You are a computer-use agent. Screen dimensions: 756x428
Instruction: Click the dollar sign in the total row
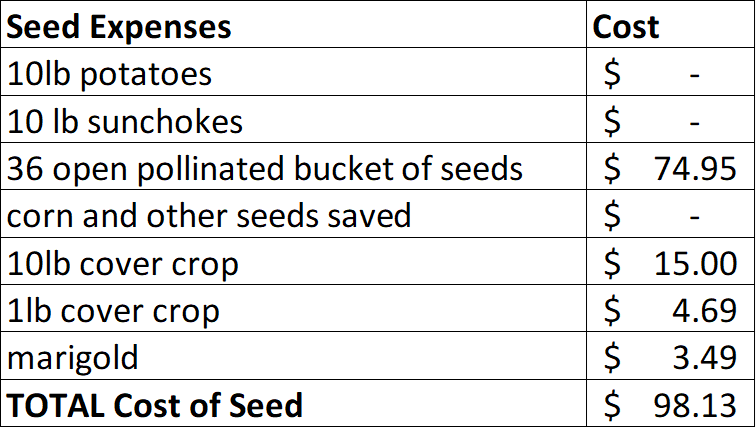(x=612, y=405)
